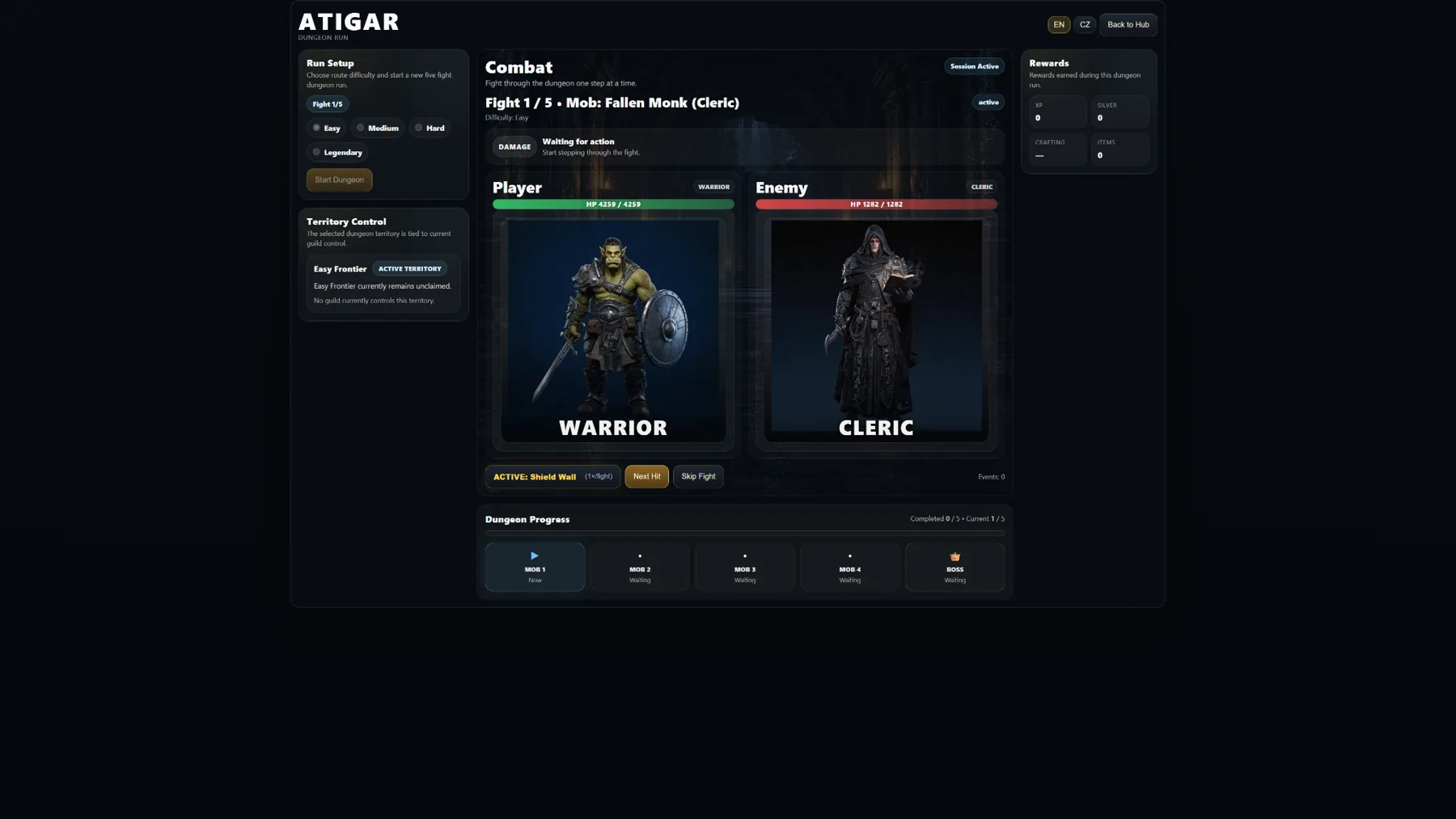Click the ACTIVE TERRITORY badge
Viewport: 1456px width, 819px height.
click(x=409, y=268)
